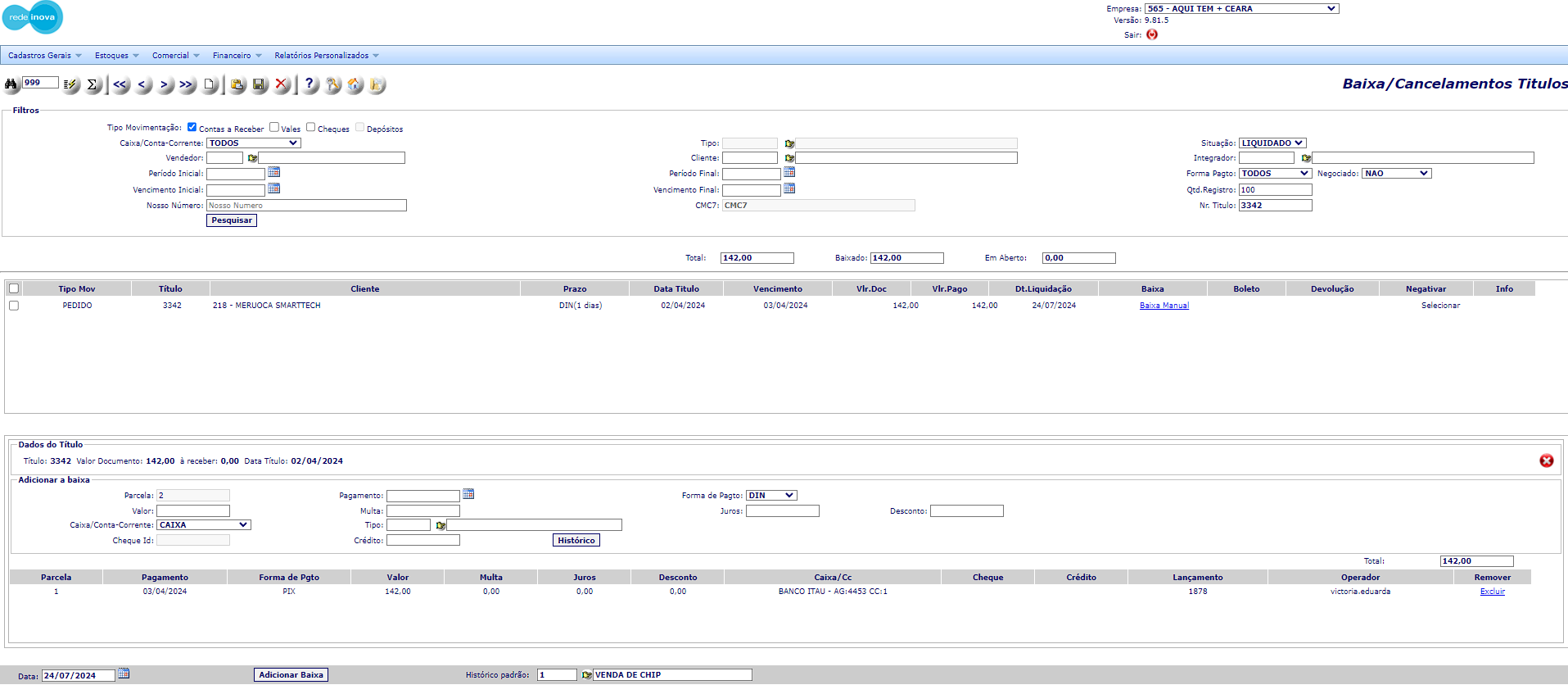Click Selecionar in Negativar column
The image size is (1568, 694).
1440,306
